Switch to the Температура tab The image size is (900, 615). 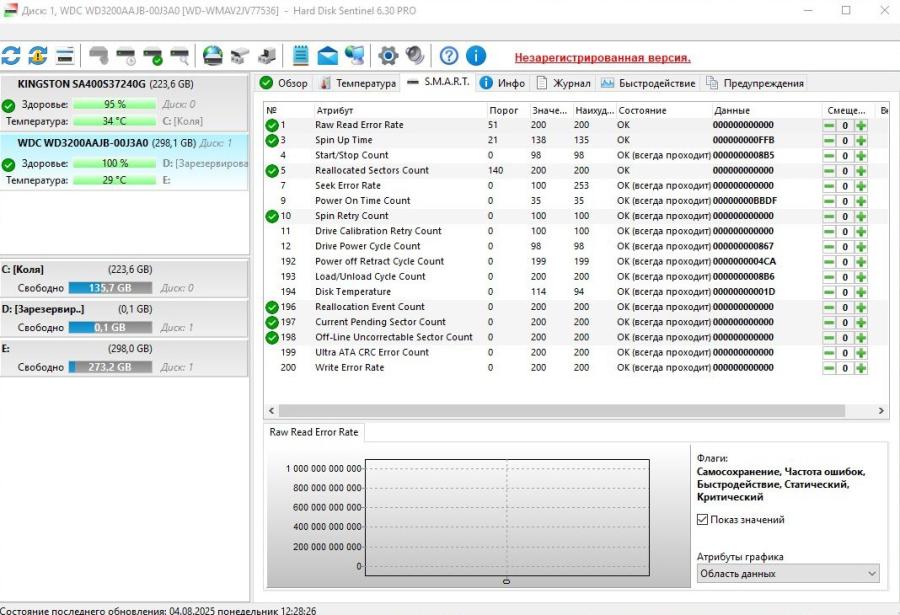[358, 83]
